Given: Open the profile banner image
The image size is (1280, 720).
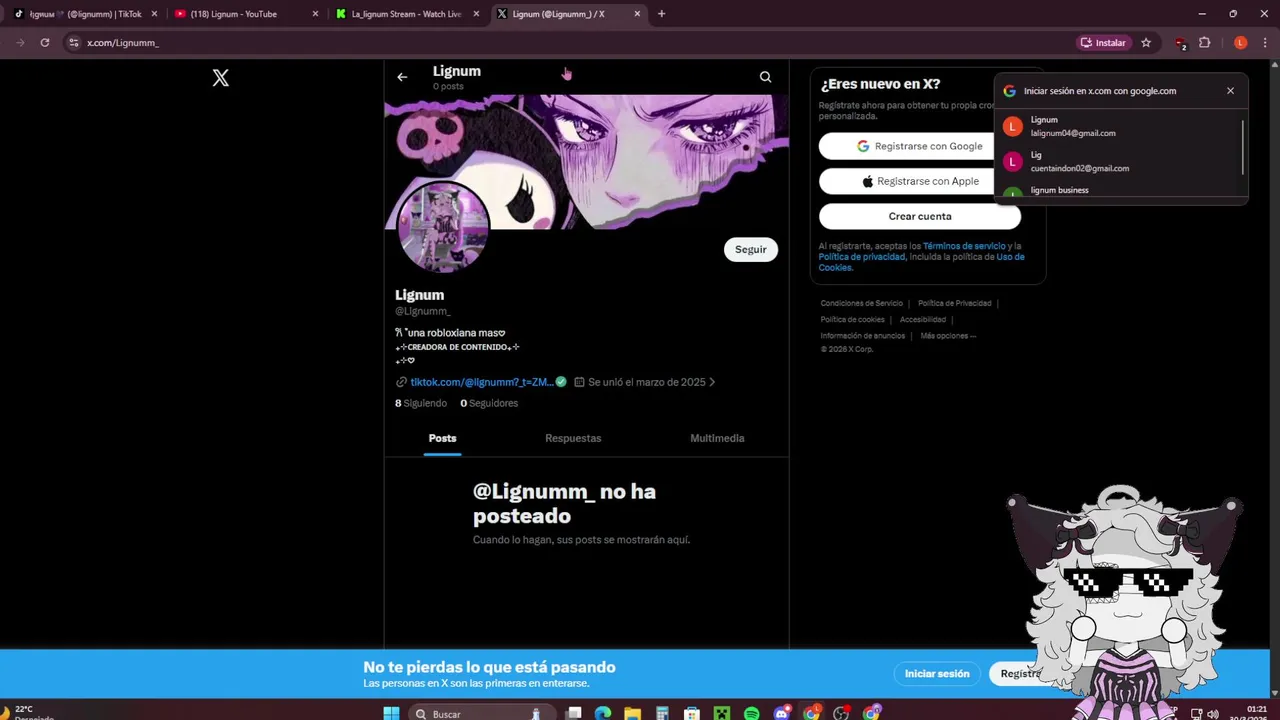Looking at the screenshot, I should click(587, 162).
